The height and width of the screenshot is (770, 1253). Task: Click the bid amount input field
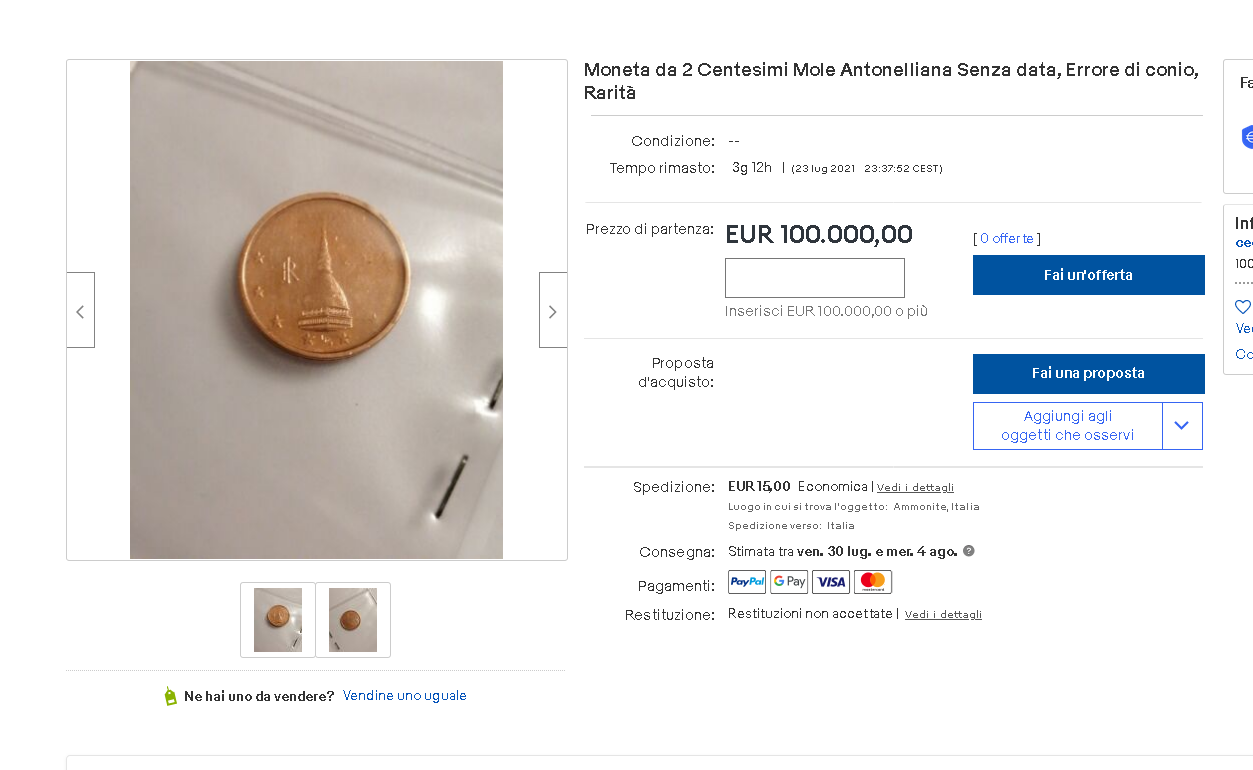click(x=815, y=278)
